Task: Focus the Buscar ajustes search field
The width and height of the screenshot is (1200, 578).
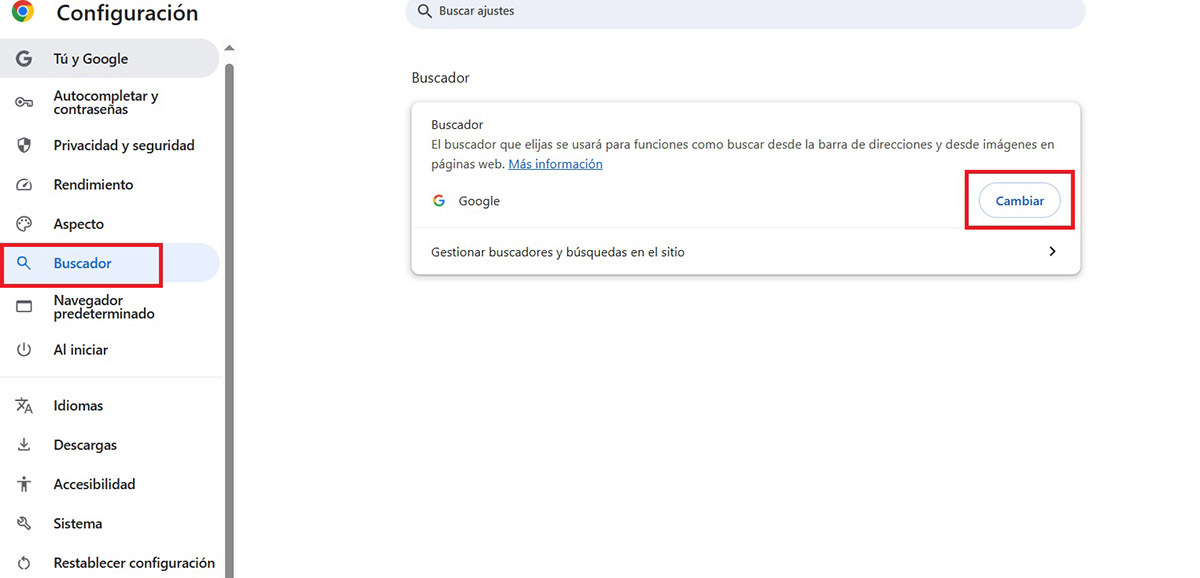Action: pyautogui.click(x=745, y=12)
